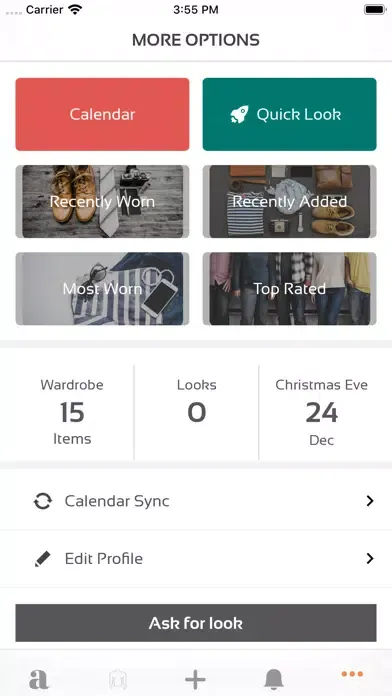Open the wardrobe shirt tab icon
Screen dimensions: 392x696
[x=118, y=680]
